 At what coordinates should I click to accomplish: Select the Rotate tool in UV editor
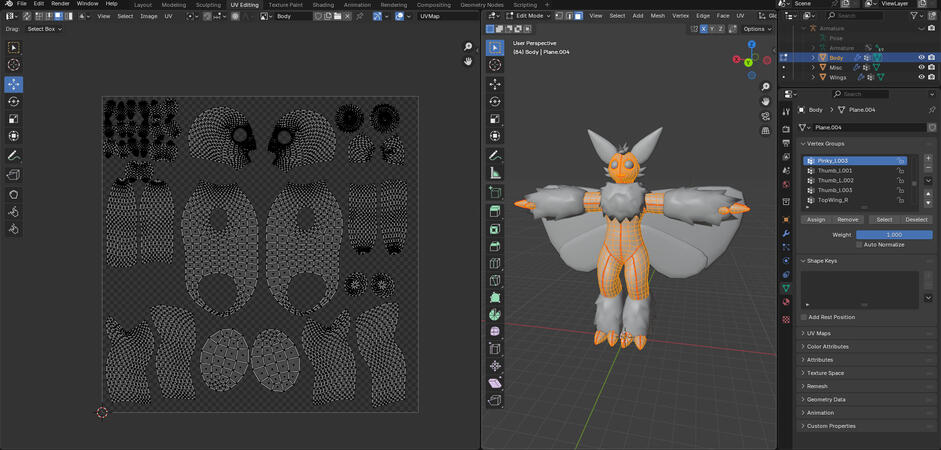click(x=14, y=102)
